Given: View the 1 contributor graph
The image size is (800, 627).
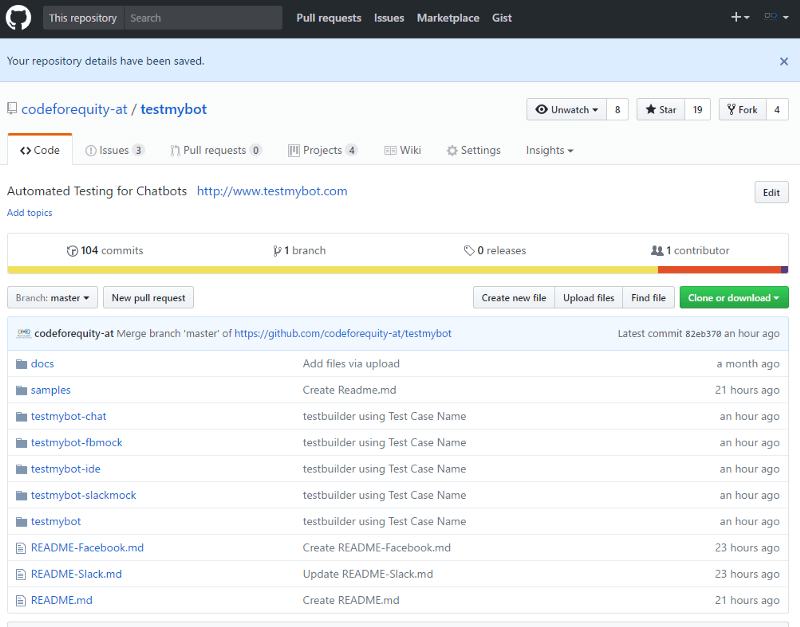Looking at the screenshot, I should pyautogui.click(x=690, y=250).
